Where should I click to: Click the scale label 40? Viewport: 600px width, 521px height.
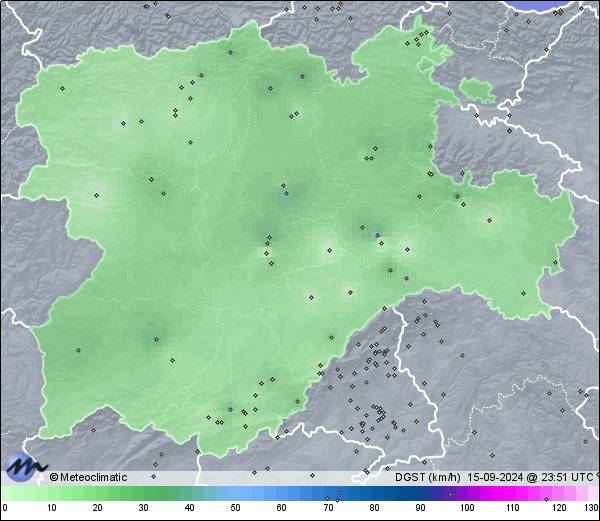pos(190,508)
